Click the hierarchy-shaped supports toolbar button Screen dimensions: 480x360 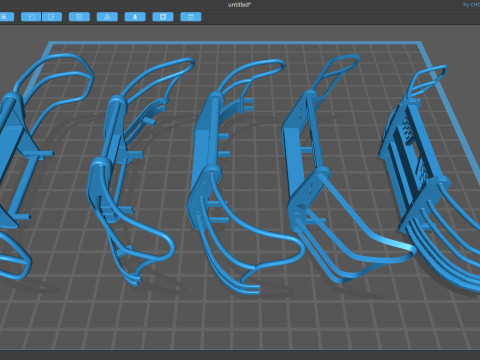[x=107, y=17]
